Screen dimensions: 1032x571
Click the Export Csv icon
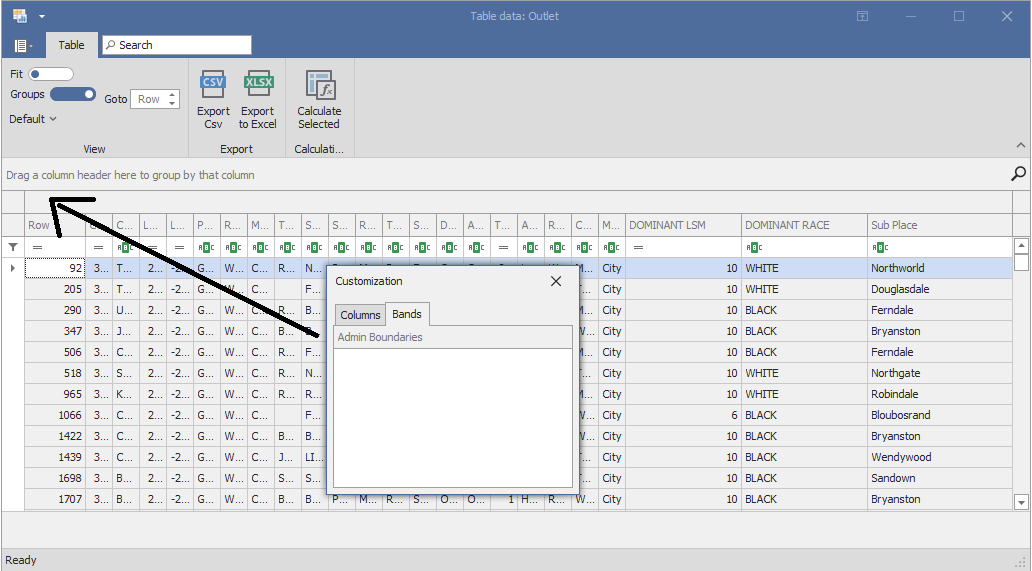tap(213, 84)
